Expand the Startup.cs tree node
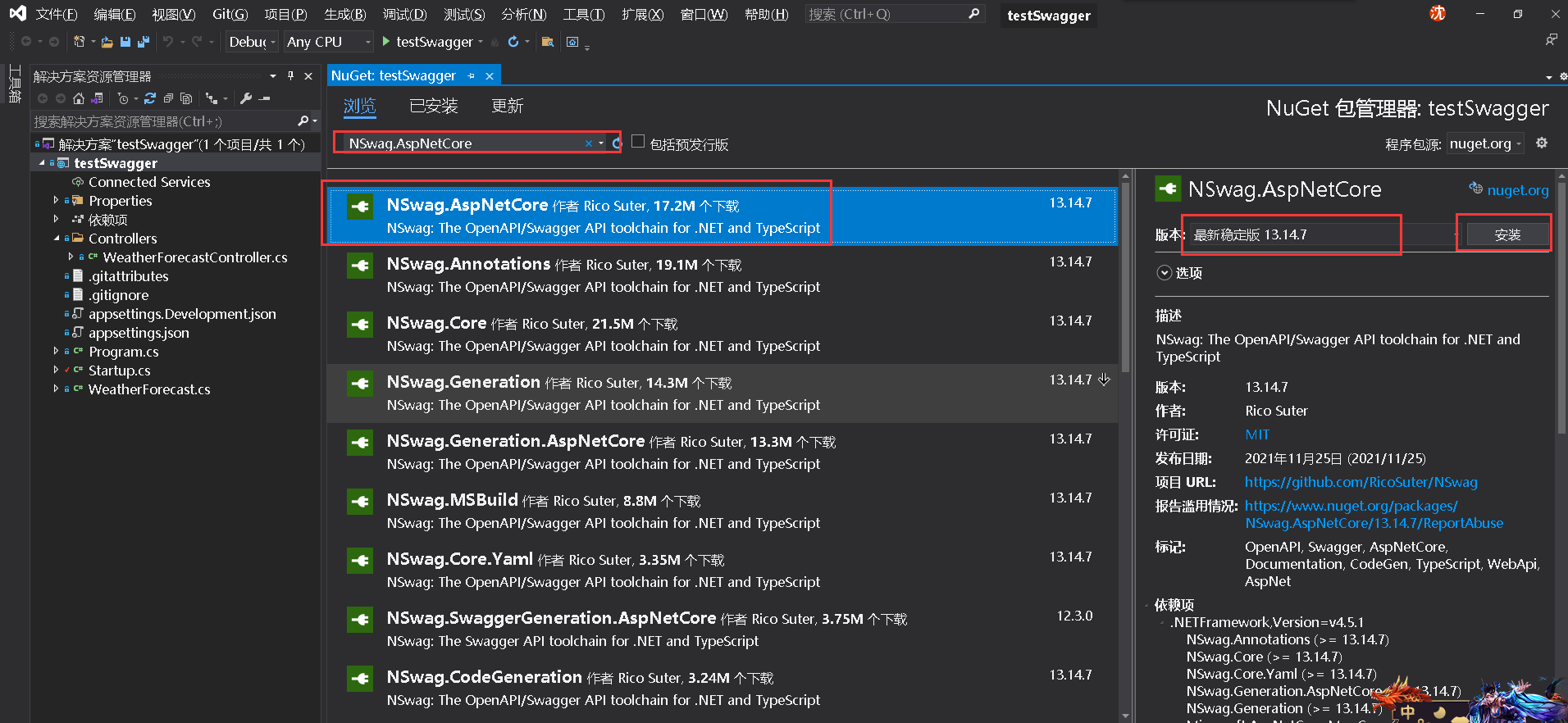 click(56, 370)
